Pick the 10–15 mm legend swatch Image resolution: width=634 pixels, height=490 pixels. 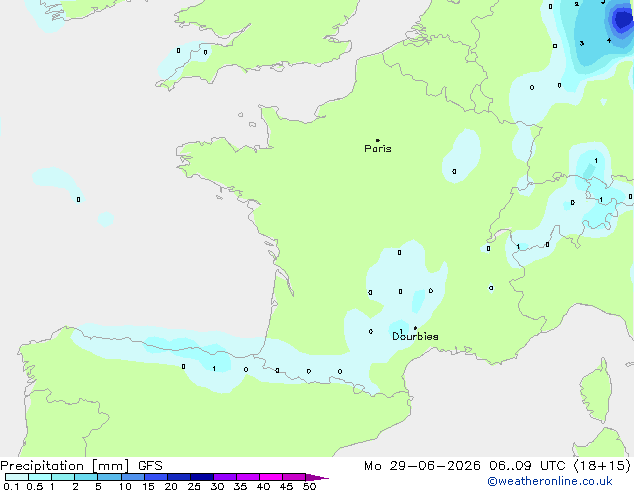[x=132, y=477]
